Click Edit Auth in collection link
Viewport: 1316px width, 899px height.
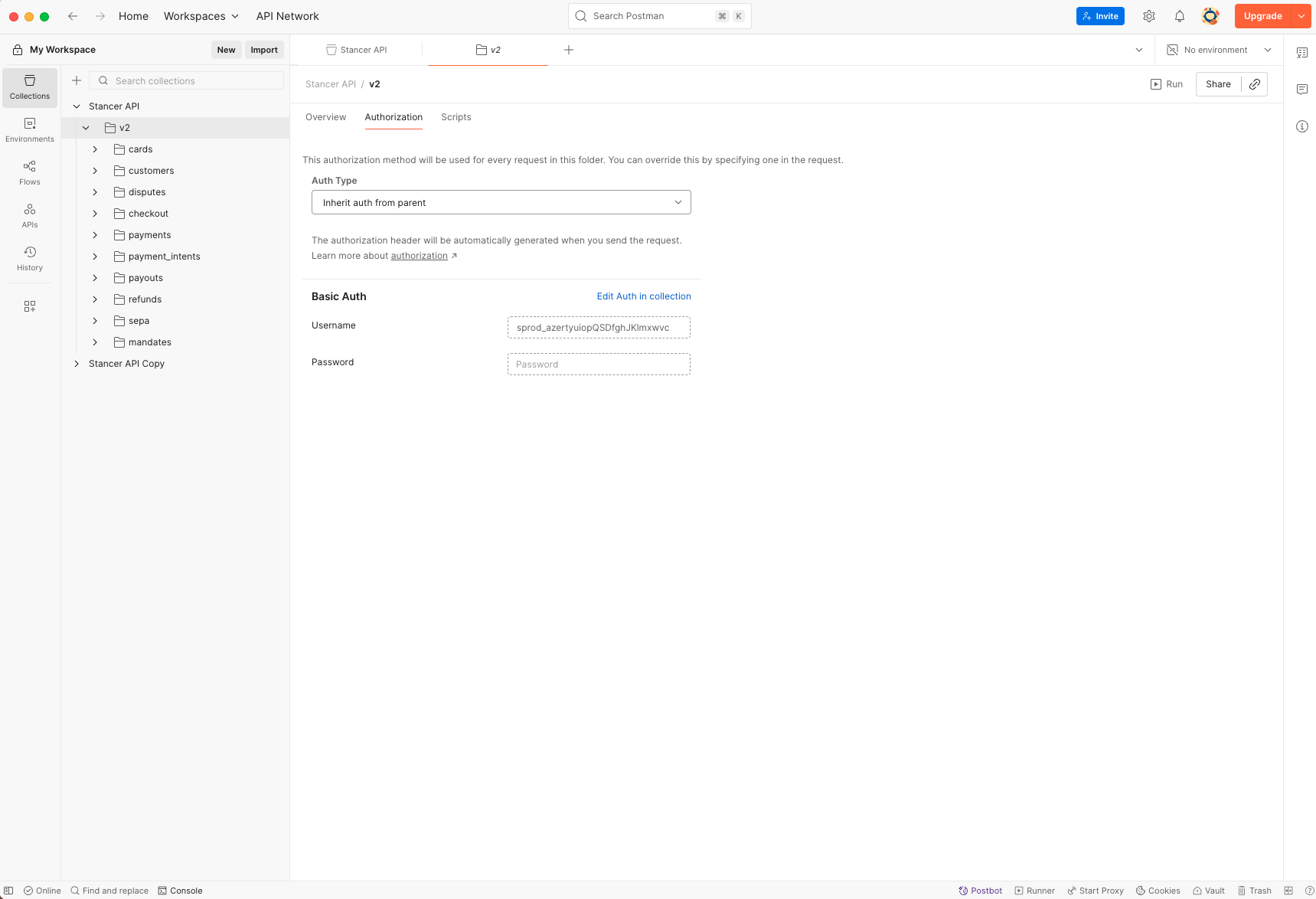[x=643, y=296]
